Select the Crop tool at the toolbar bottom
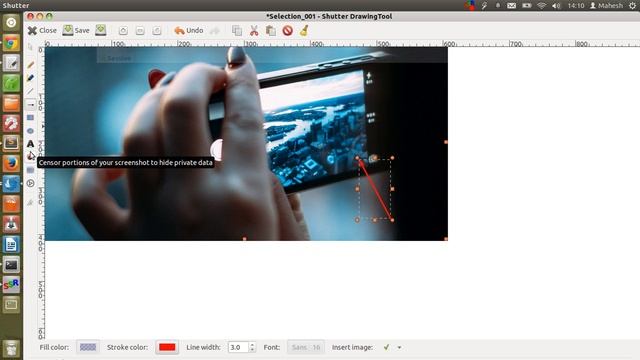 tap(31, 202)
